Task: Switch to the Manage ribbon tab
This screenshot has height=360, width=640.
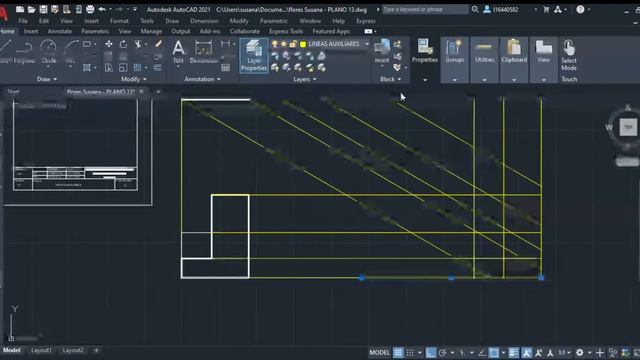Action: [151, 31]
